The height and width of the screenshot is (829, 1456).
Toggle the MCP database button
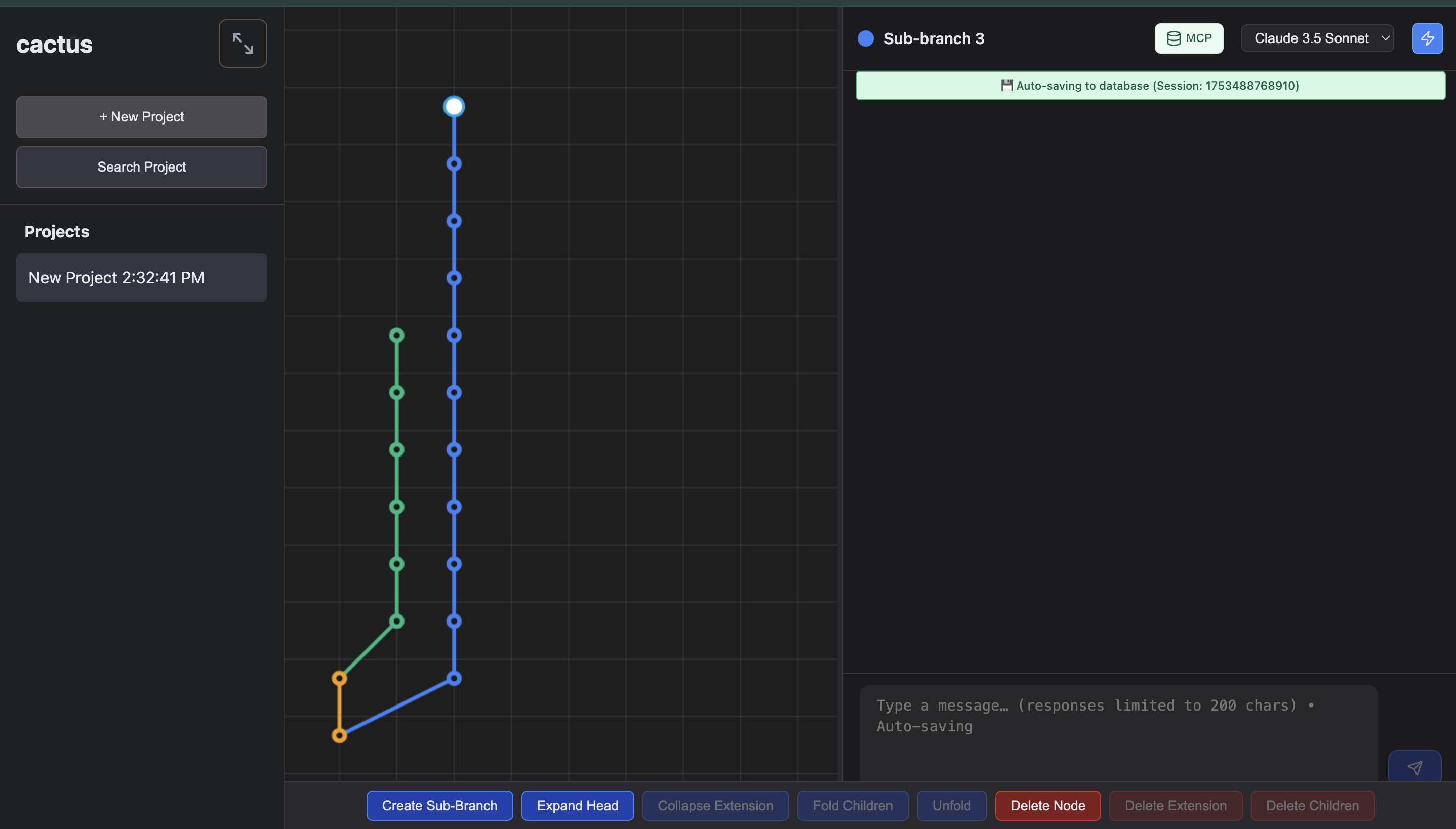coord(1188,38)
